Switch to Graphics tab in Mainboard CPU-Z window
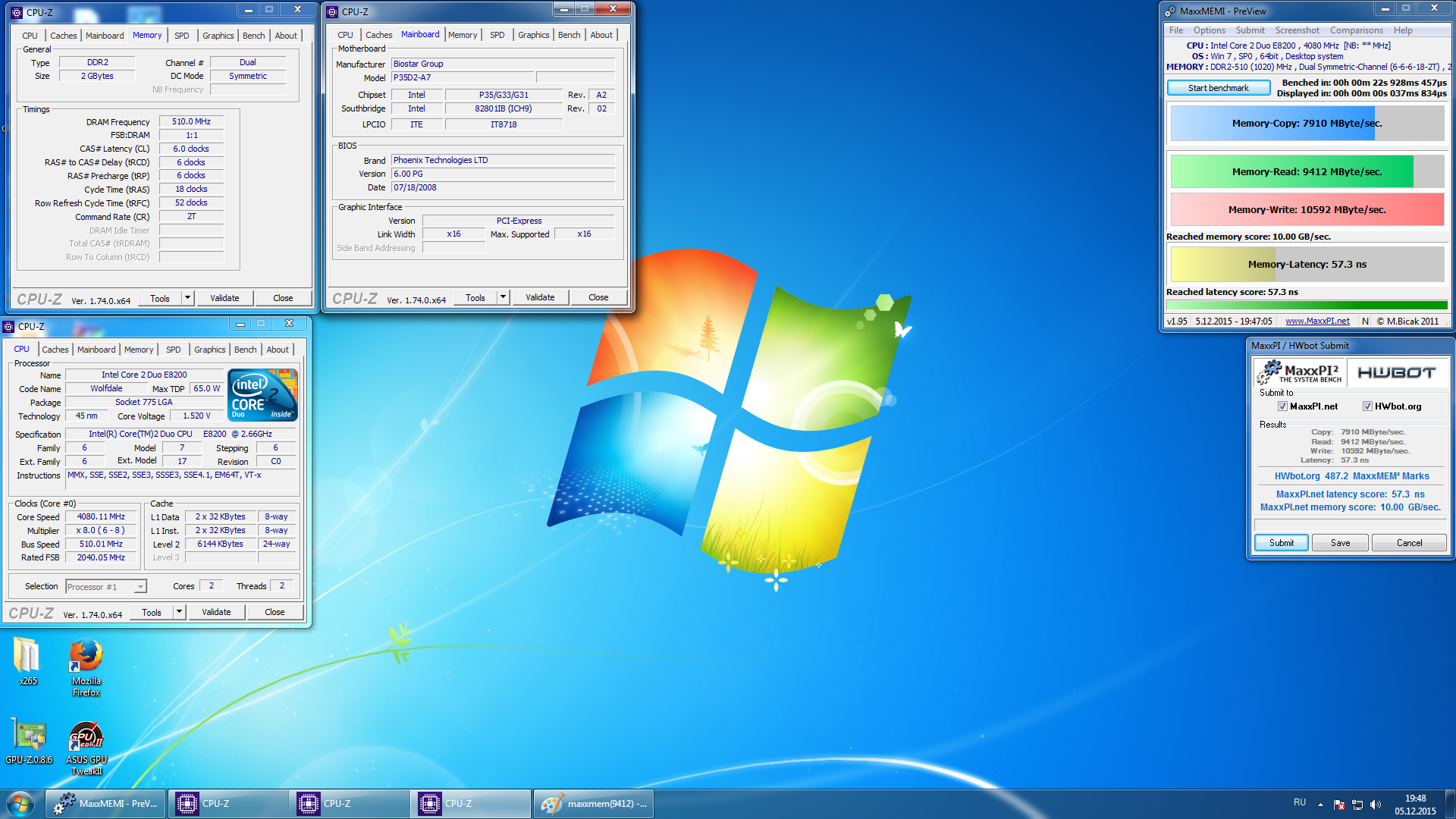1456x819 pixels. coord(533,35)
